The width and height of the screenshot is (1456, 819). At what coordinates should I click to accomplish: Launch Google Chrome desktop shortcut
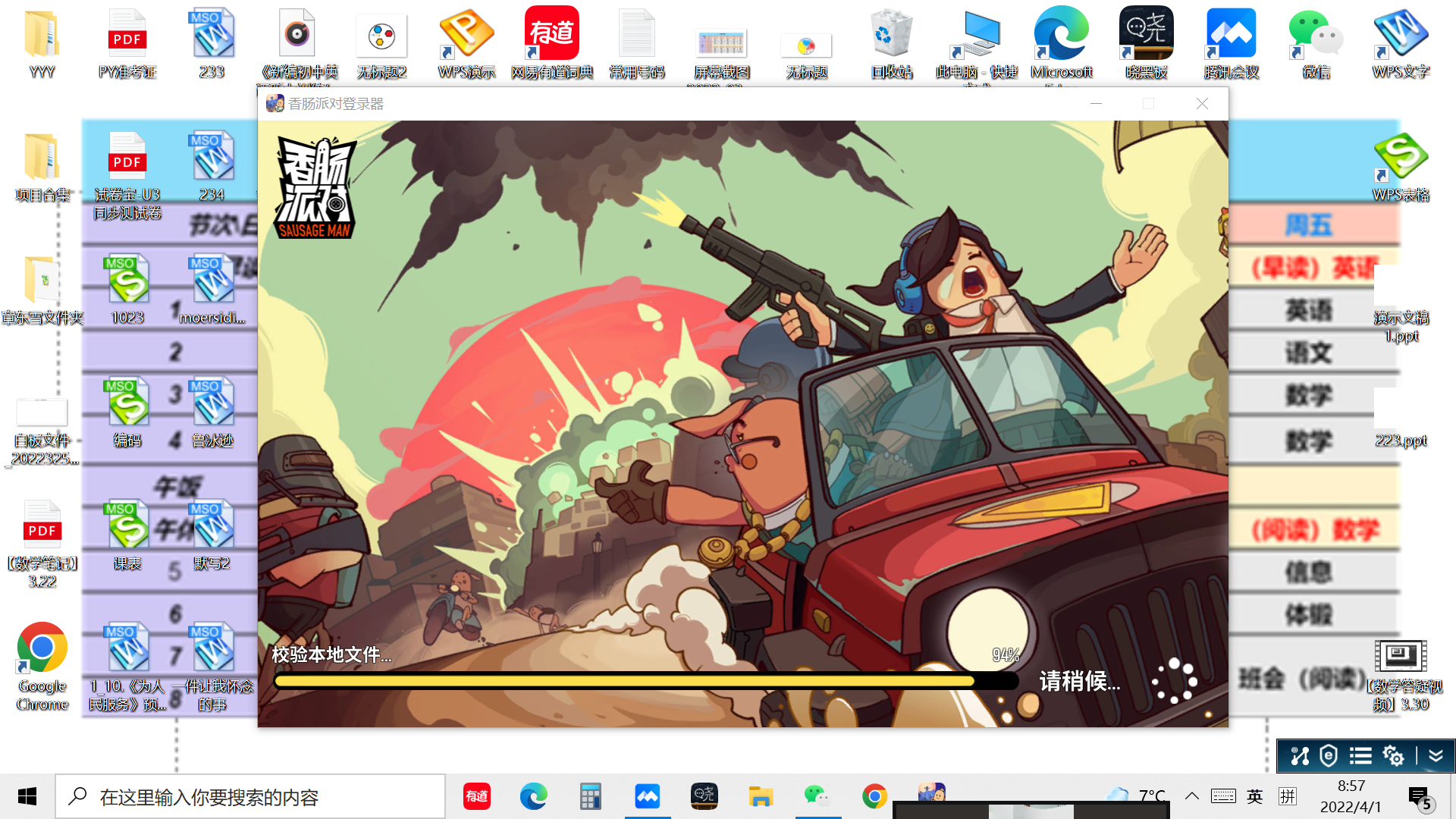tap(42, 667)
